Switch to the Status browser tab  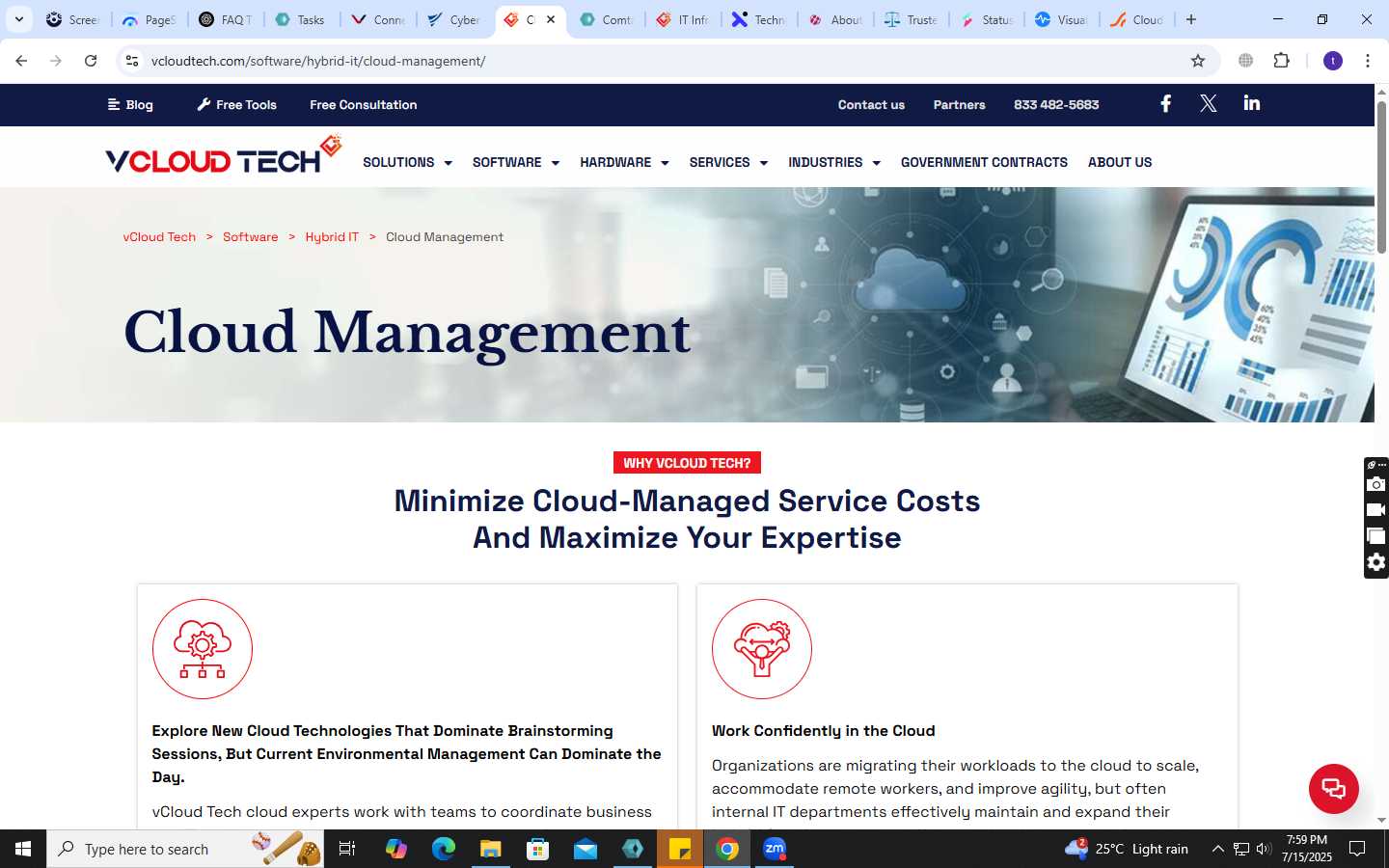987,19
